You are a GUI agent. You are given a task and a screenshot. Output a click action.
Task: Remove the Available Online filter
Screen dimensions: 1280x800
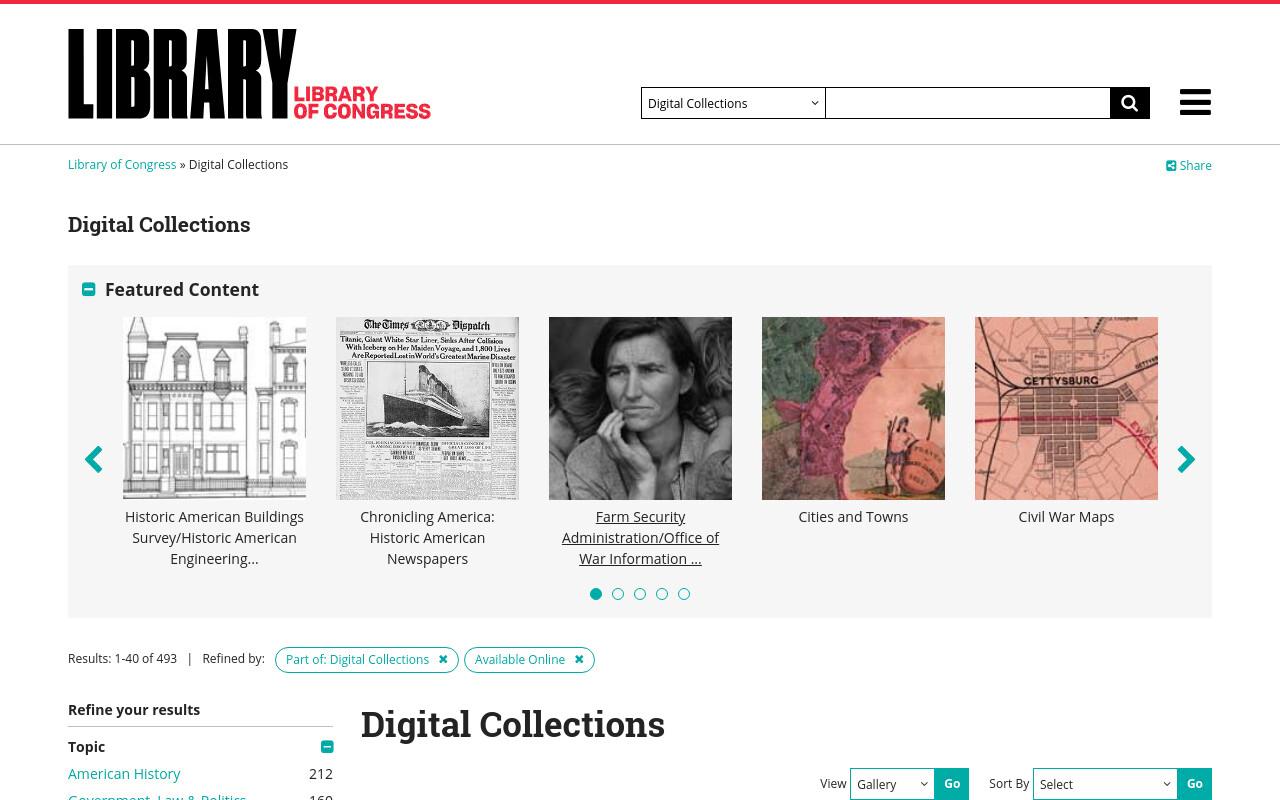pyautogui.click(x=579, y=660)
